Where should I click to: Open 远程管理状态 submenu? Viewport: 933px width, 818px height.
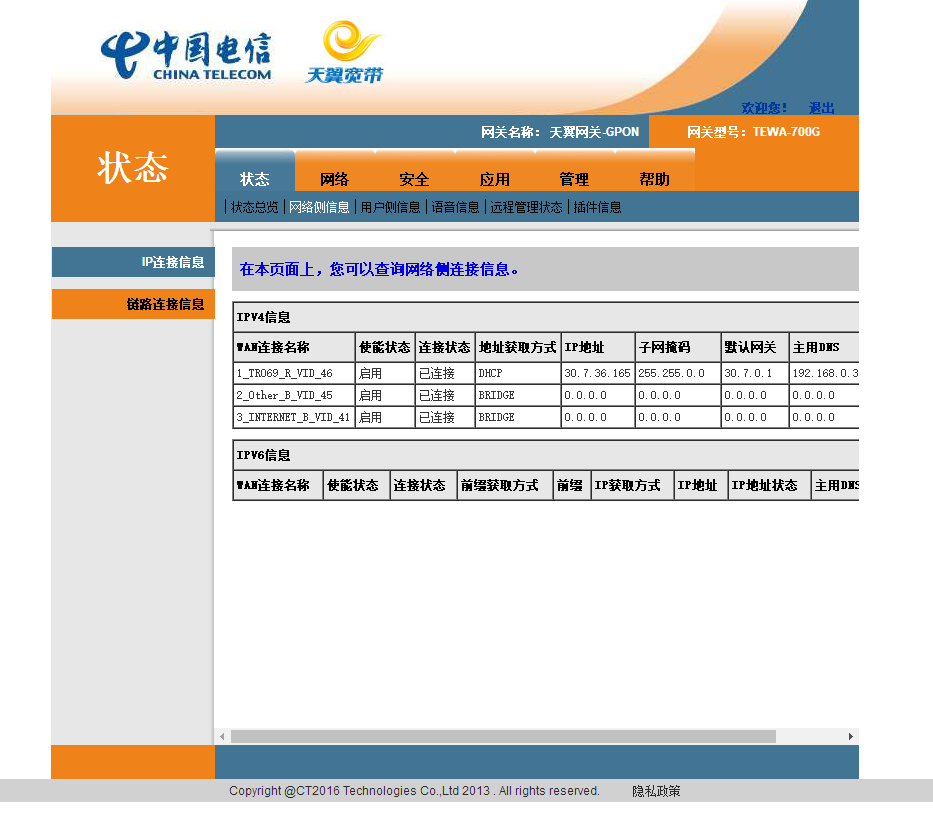click(526, 207)
